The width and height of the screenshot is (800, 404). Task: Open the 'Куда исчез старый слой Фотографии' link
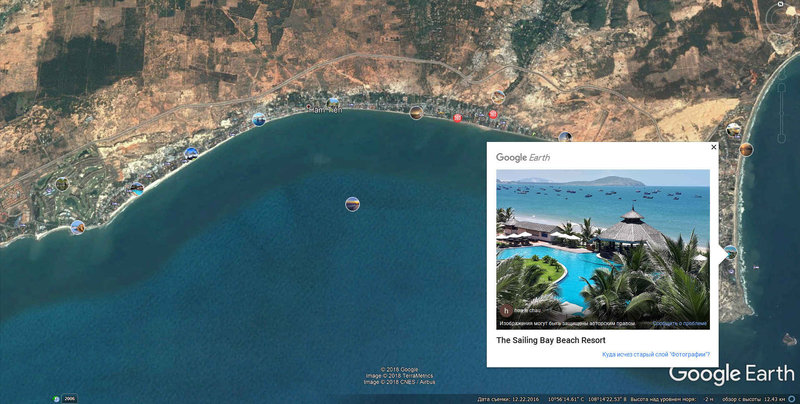(x=656, y=355)
